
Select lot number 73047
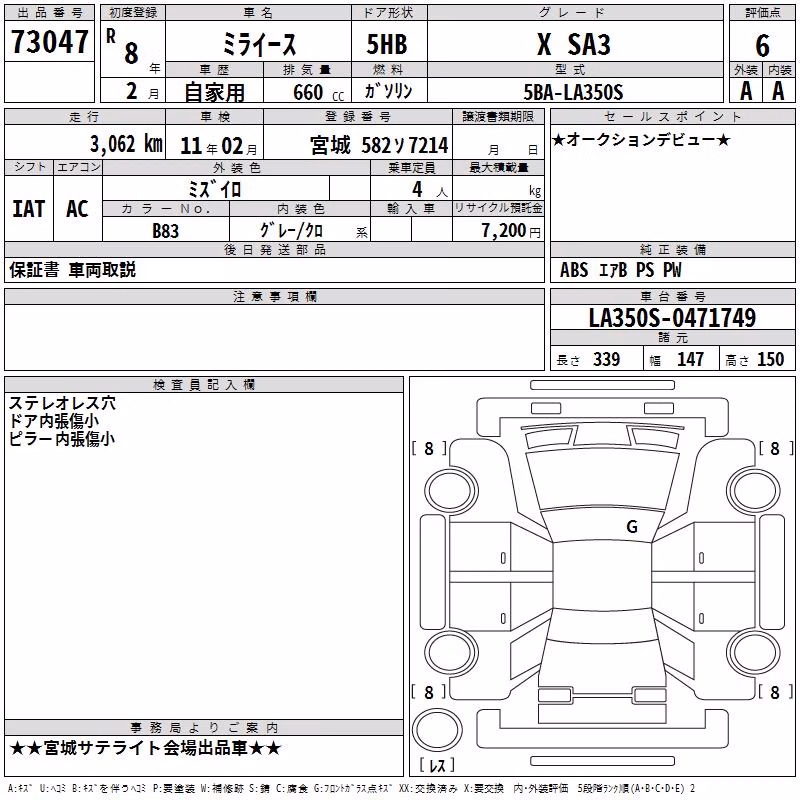[x=49, y=42]
